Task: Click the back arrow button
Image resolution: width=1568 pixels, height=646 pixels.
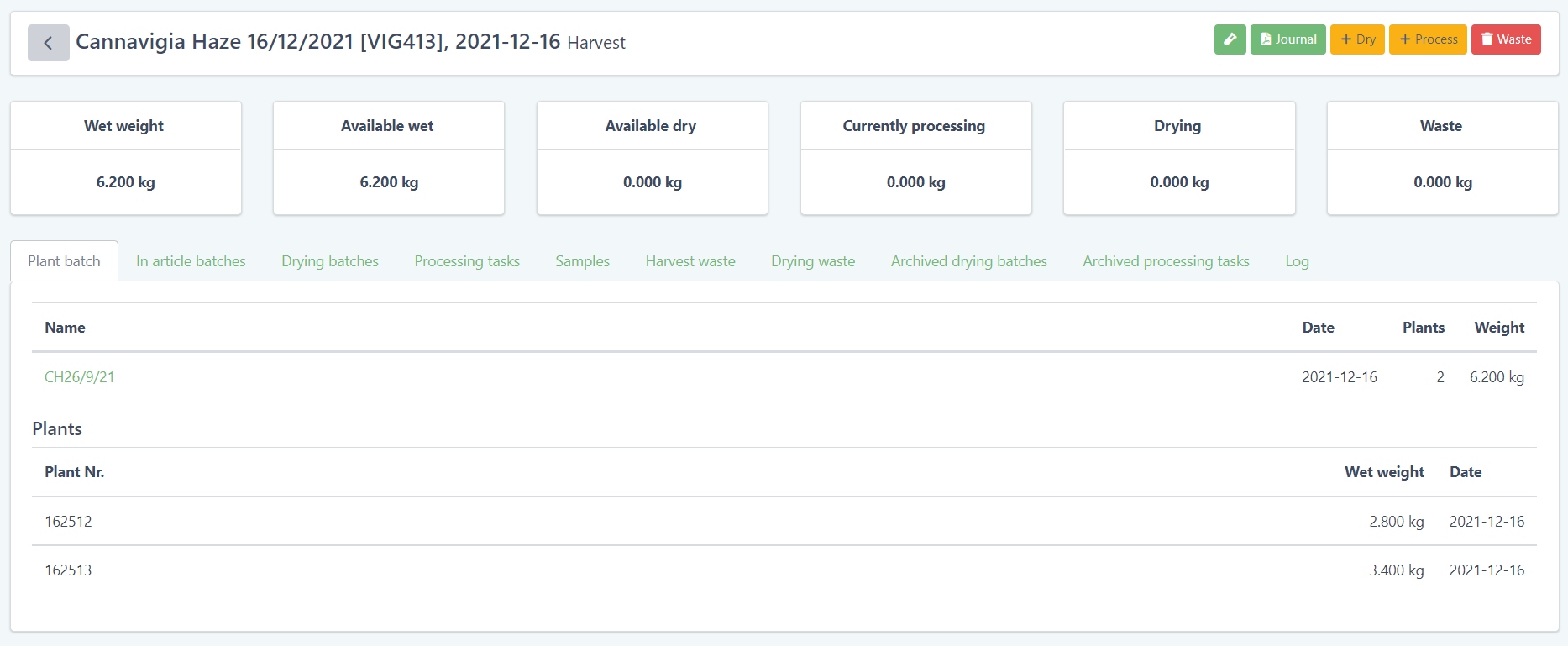Action: 48,43
